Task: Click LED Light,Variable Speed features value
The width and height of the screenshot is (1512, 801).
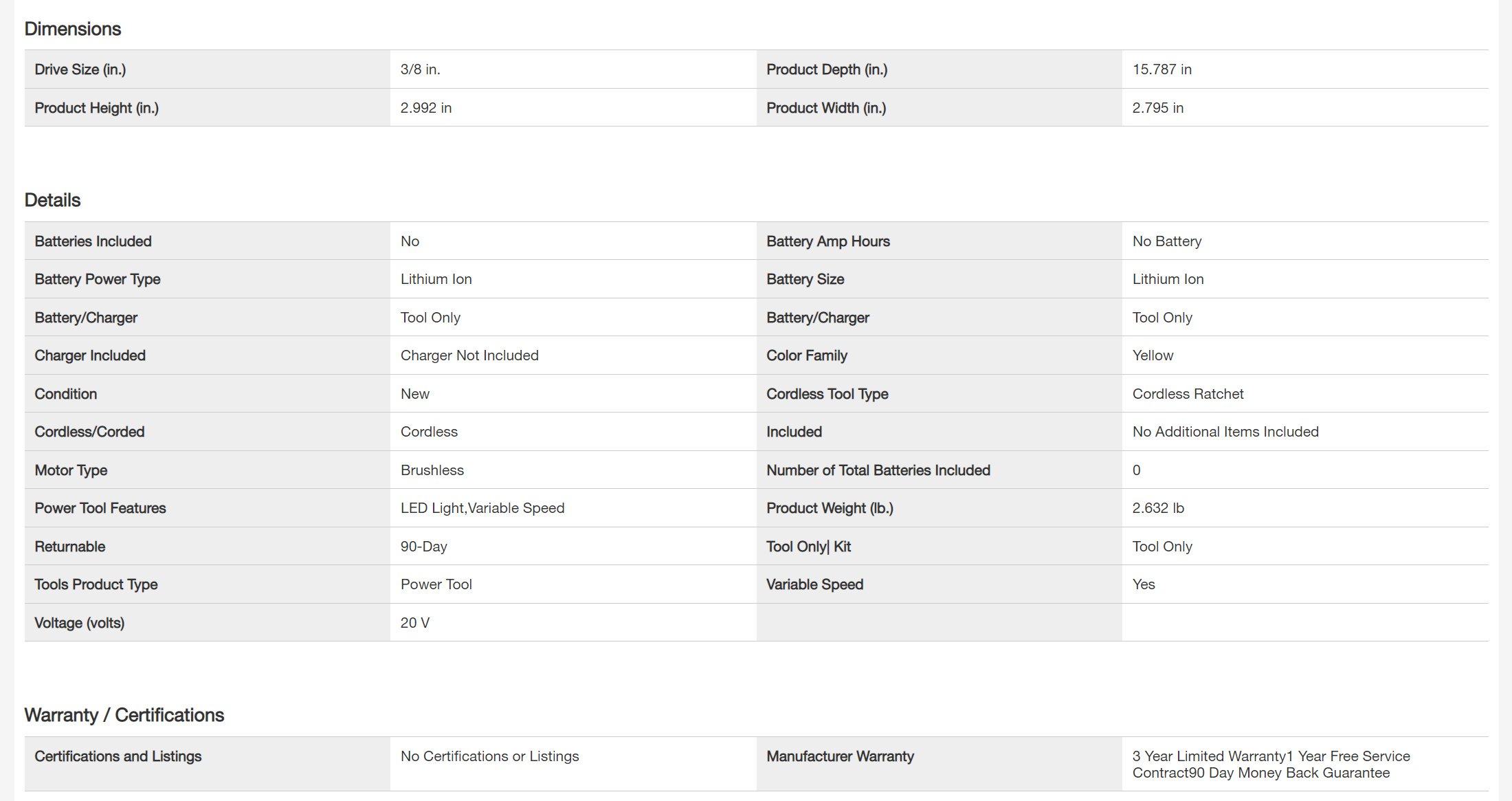Action: coord(482,508)
